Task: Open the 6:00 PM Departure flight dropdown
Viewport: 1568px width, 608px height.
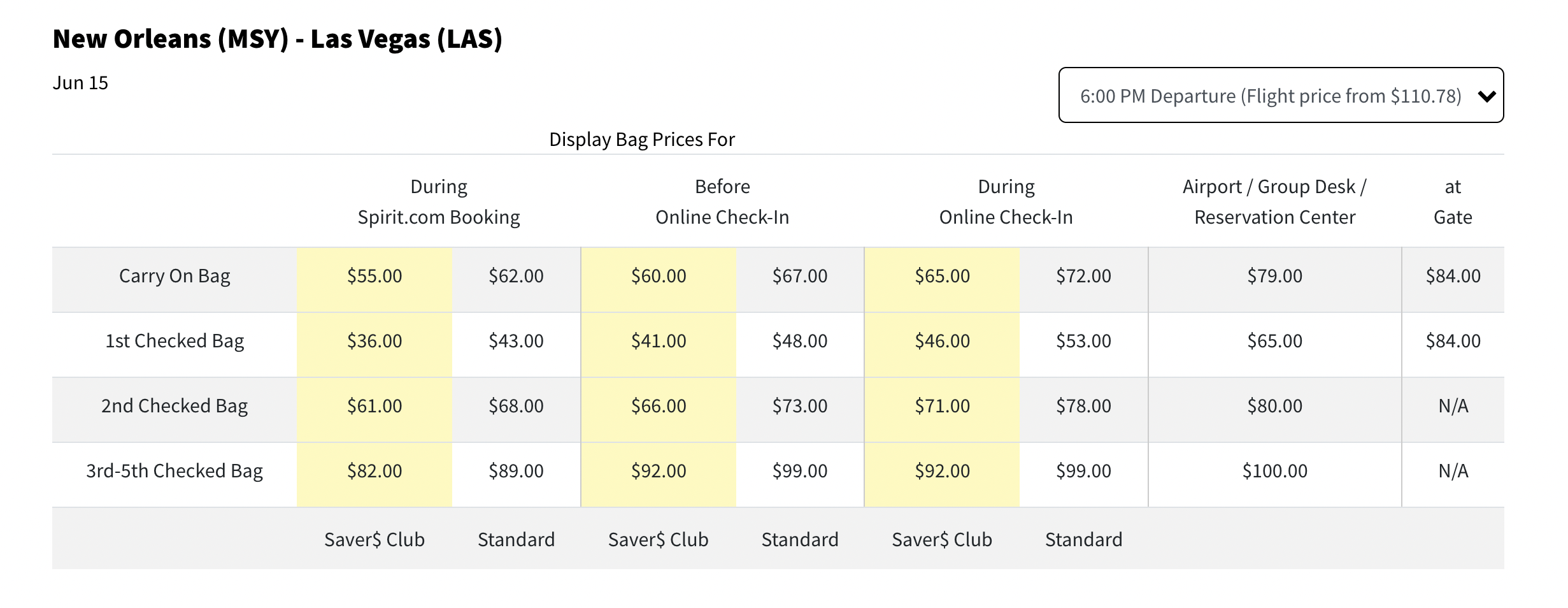Action: coord(1270,96)
